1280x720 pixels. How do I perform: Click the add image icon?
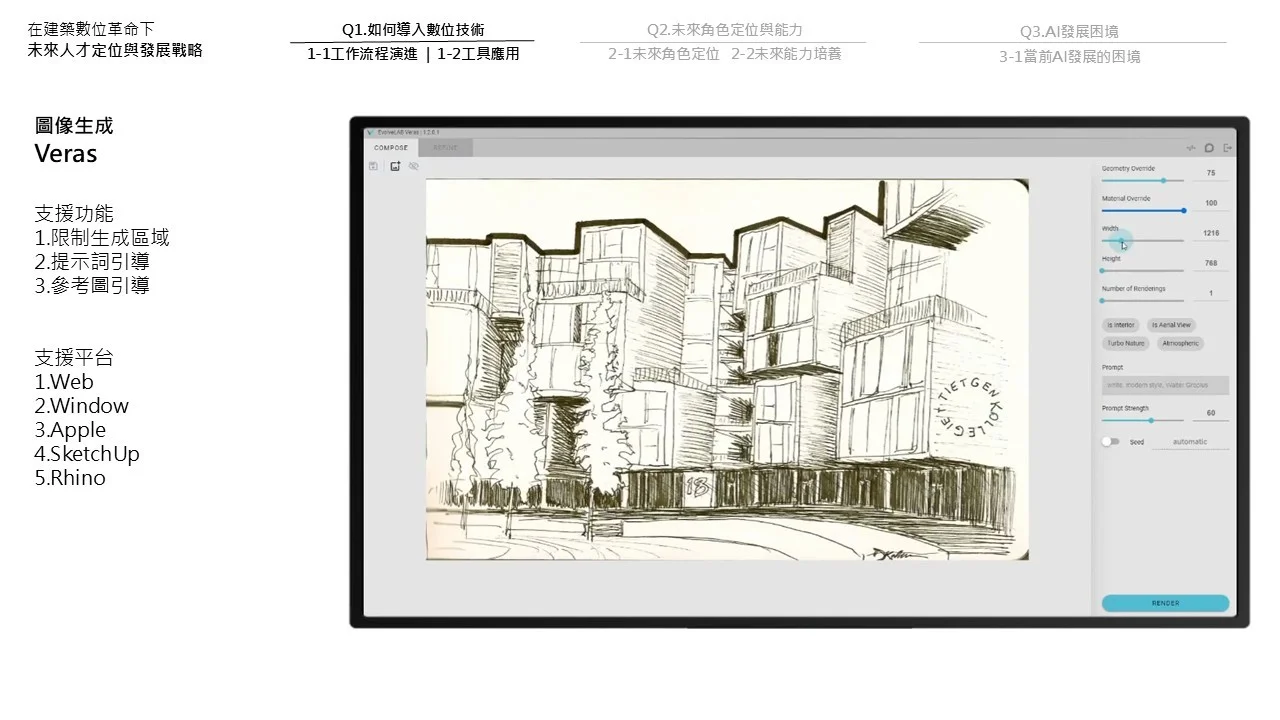tap(395, 166)
